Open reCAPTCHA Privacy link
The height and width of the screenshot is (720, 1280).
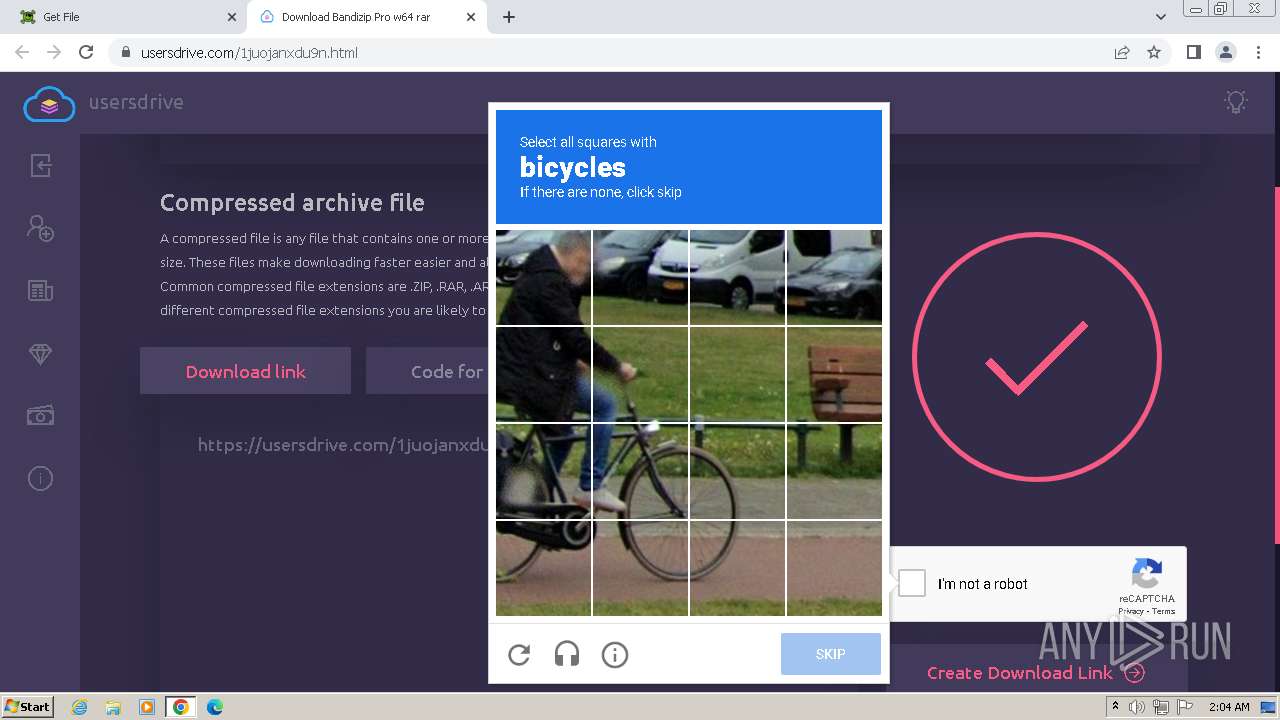pos(1130,611)
